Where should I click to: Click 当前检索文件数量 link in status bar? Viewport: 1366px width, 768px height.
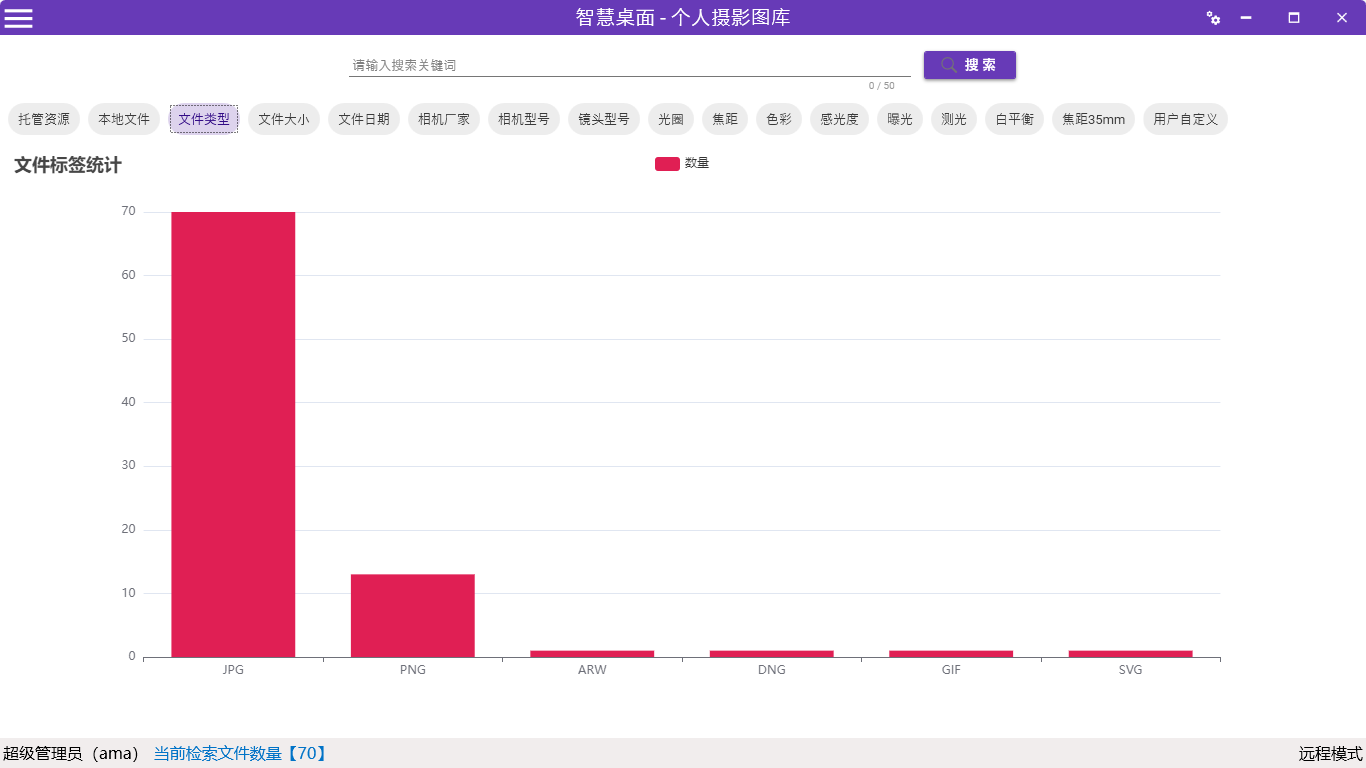pos(240,753)
